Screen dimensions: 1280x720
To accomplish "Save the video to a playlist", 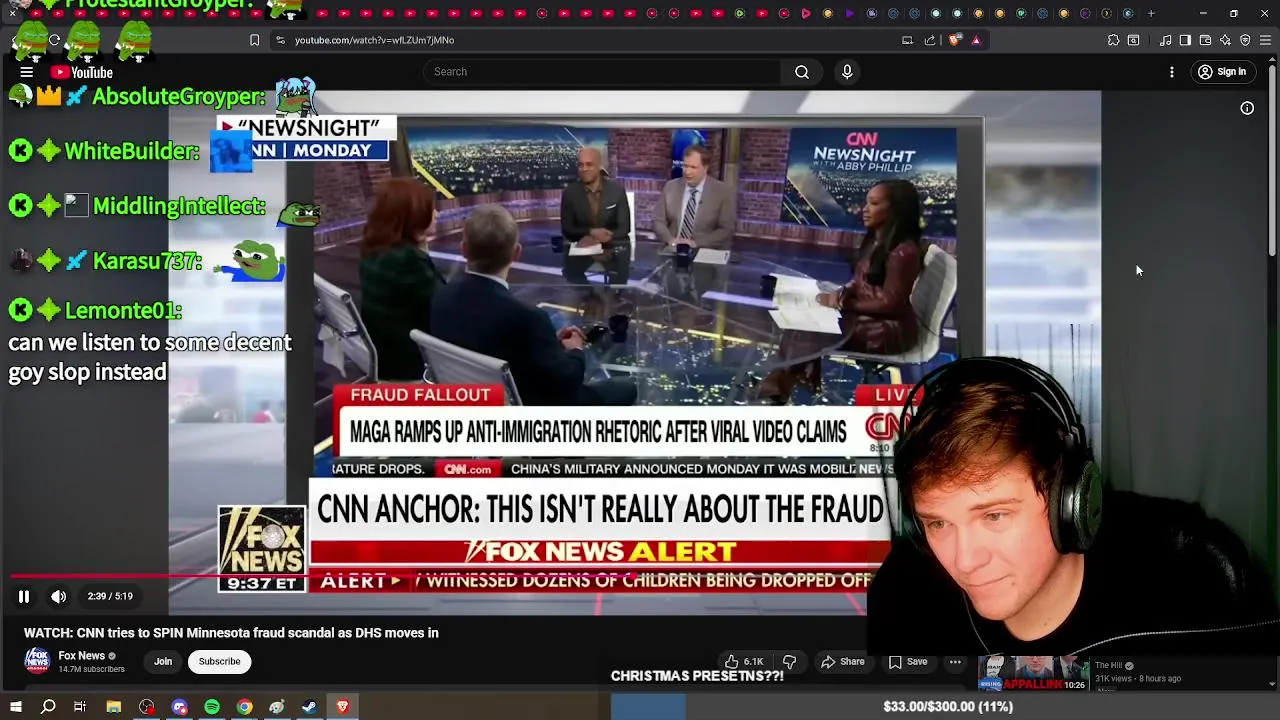I will [908, 662].
